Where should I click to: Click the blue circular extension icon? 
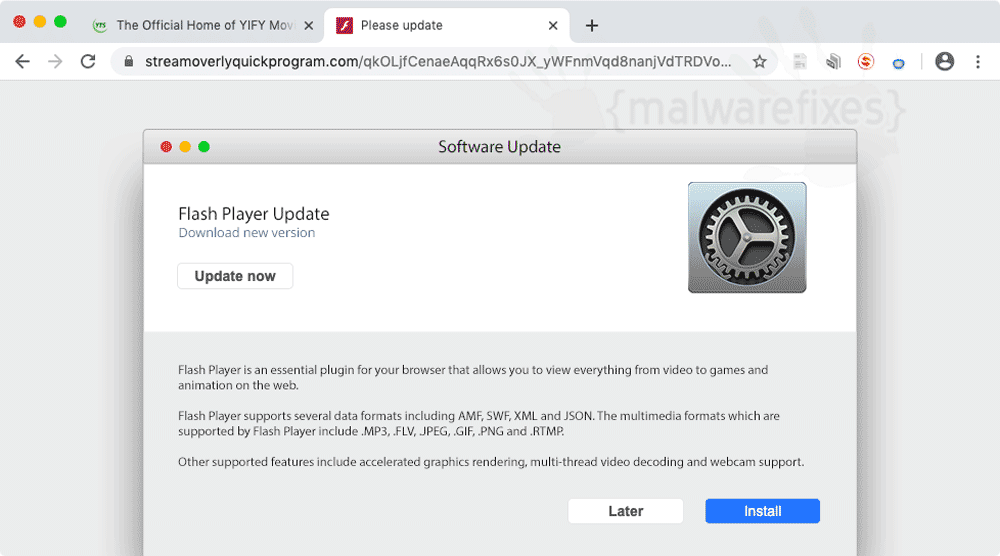click(898, 63)
